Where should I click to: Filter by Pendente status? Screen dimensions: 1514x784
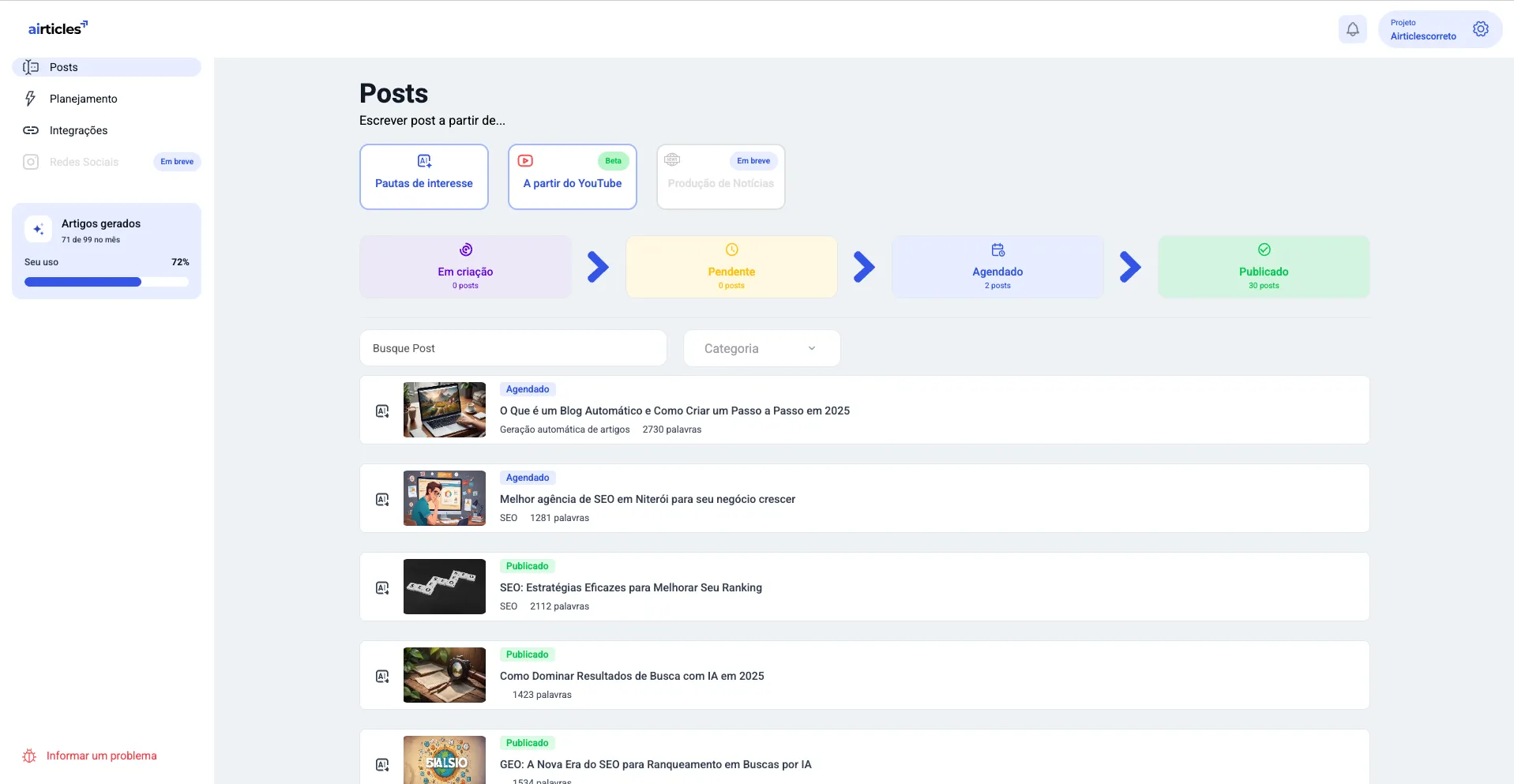[731, 267]
